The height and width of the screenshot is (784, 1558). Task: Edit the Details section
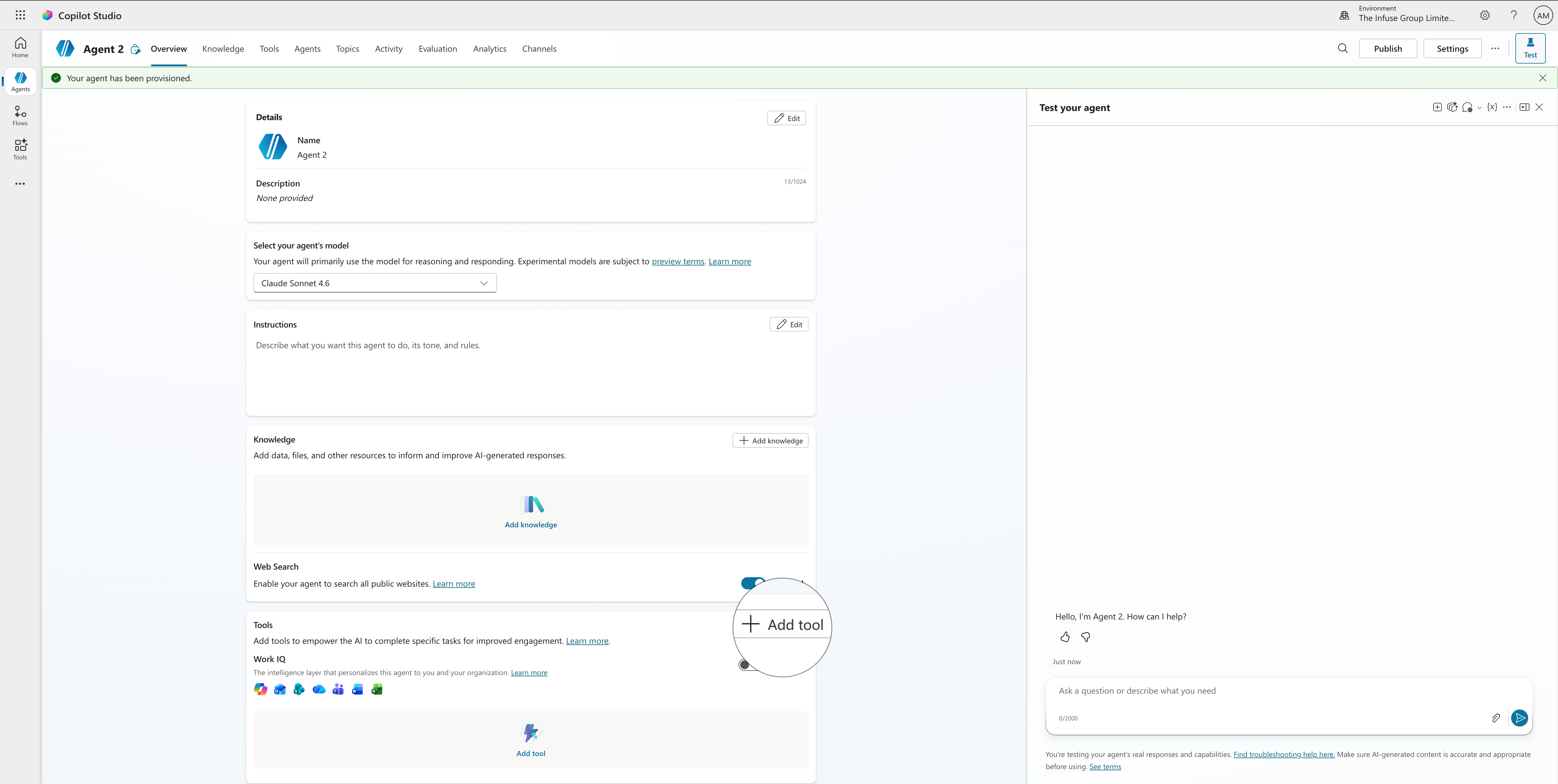(x=786, y=118)
